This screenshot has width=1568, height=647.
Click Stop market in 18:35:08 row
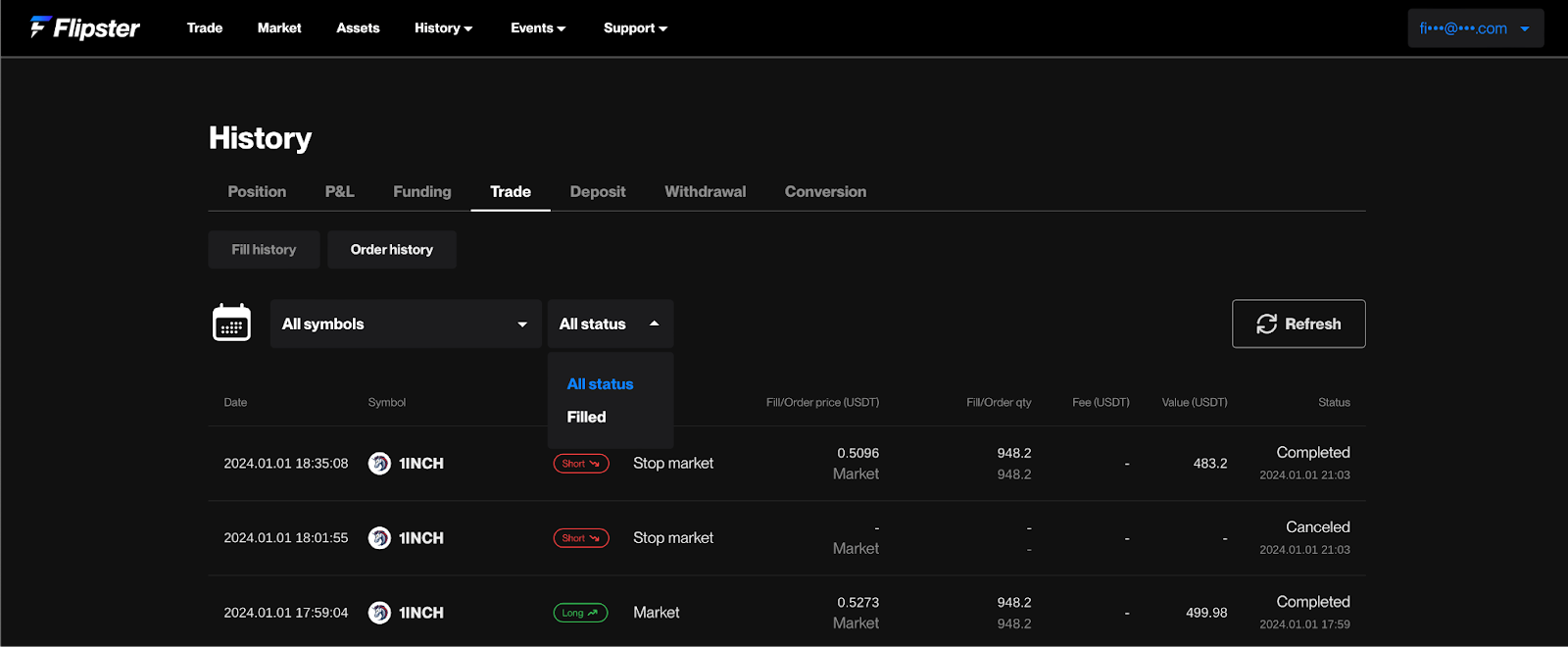tap(673, 463)
